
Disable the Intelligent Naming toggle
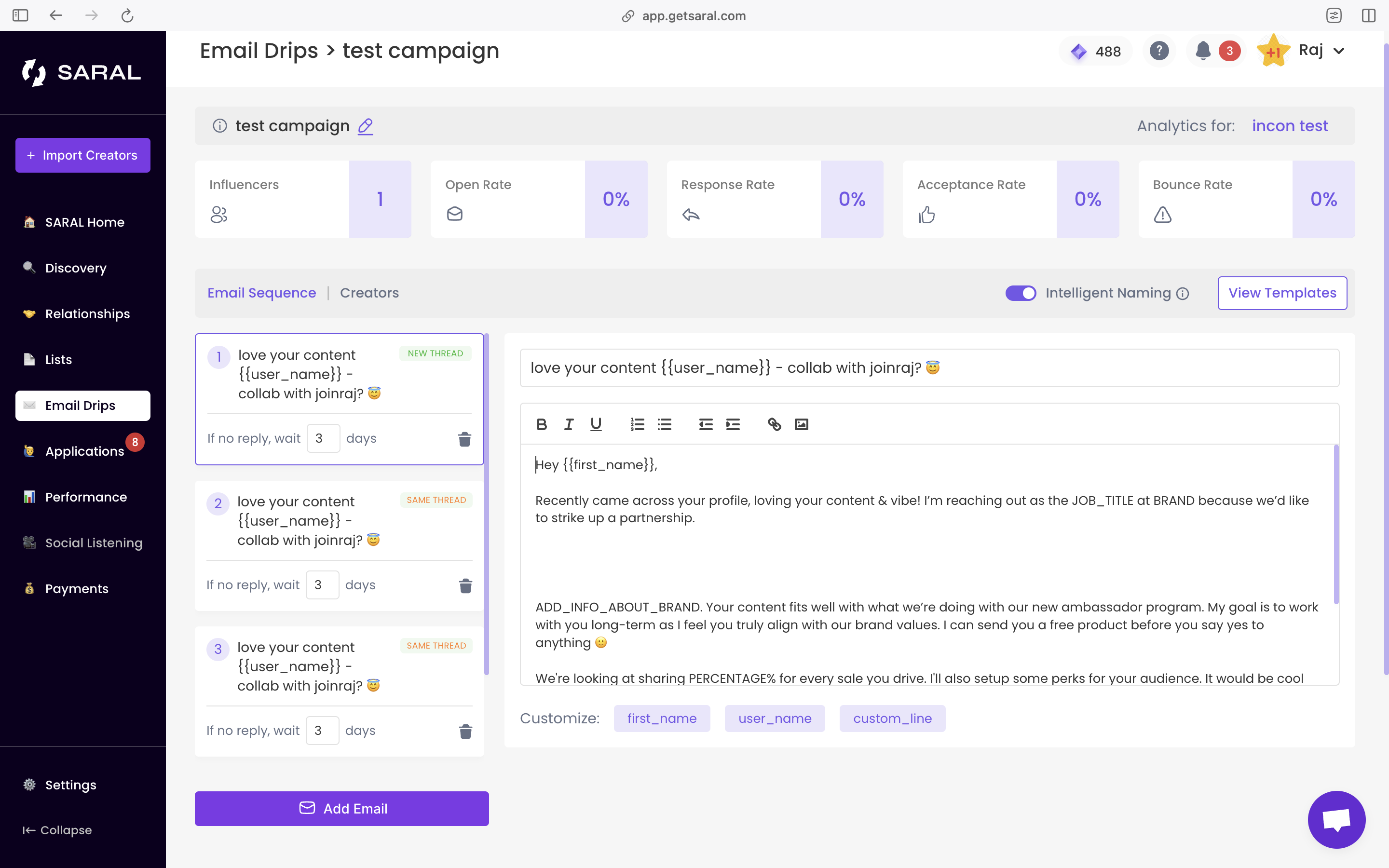coord(1021,293)
